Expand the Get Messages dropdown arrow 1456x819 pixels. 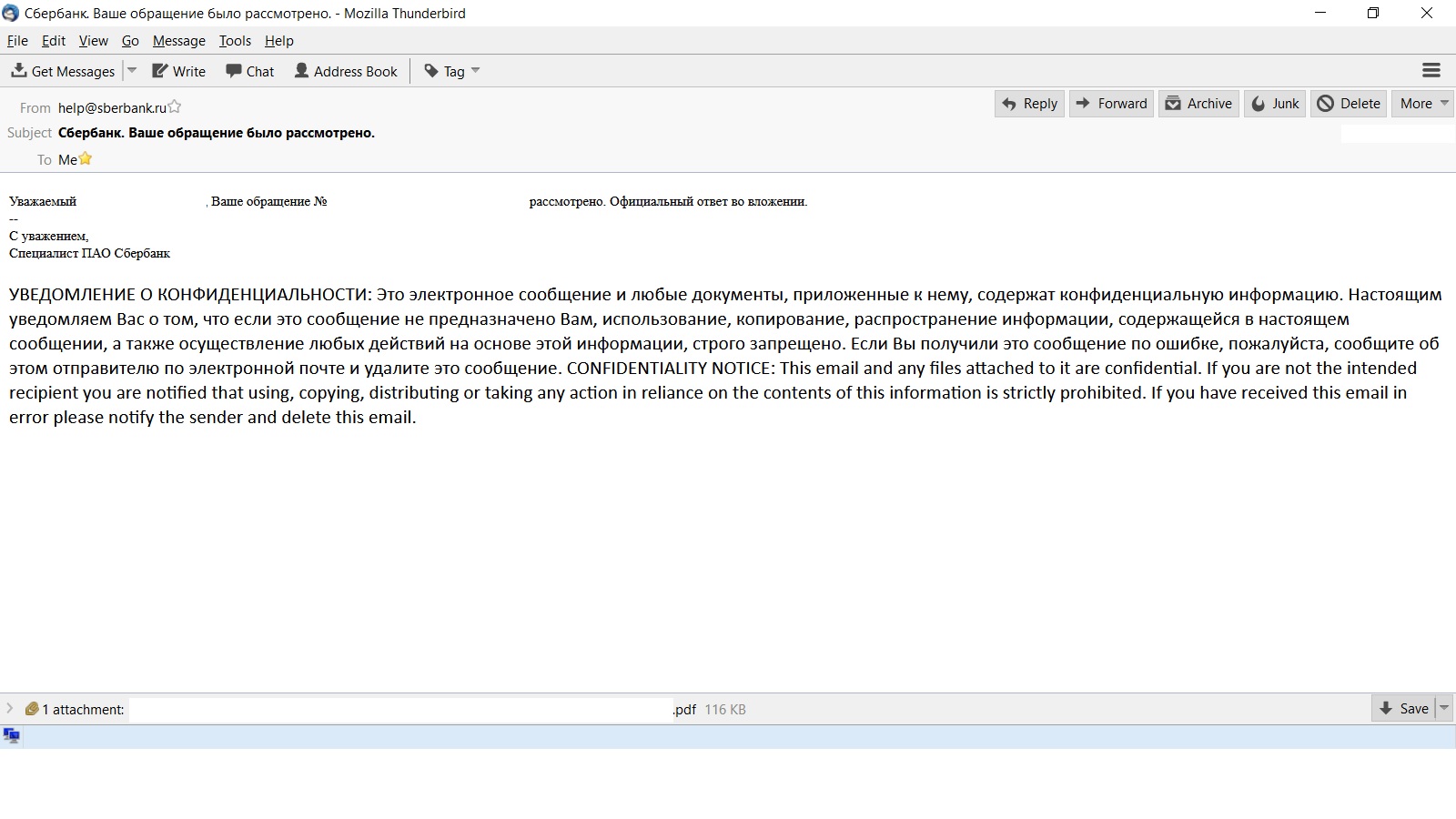coord(131,71)
